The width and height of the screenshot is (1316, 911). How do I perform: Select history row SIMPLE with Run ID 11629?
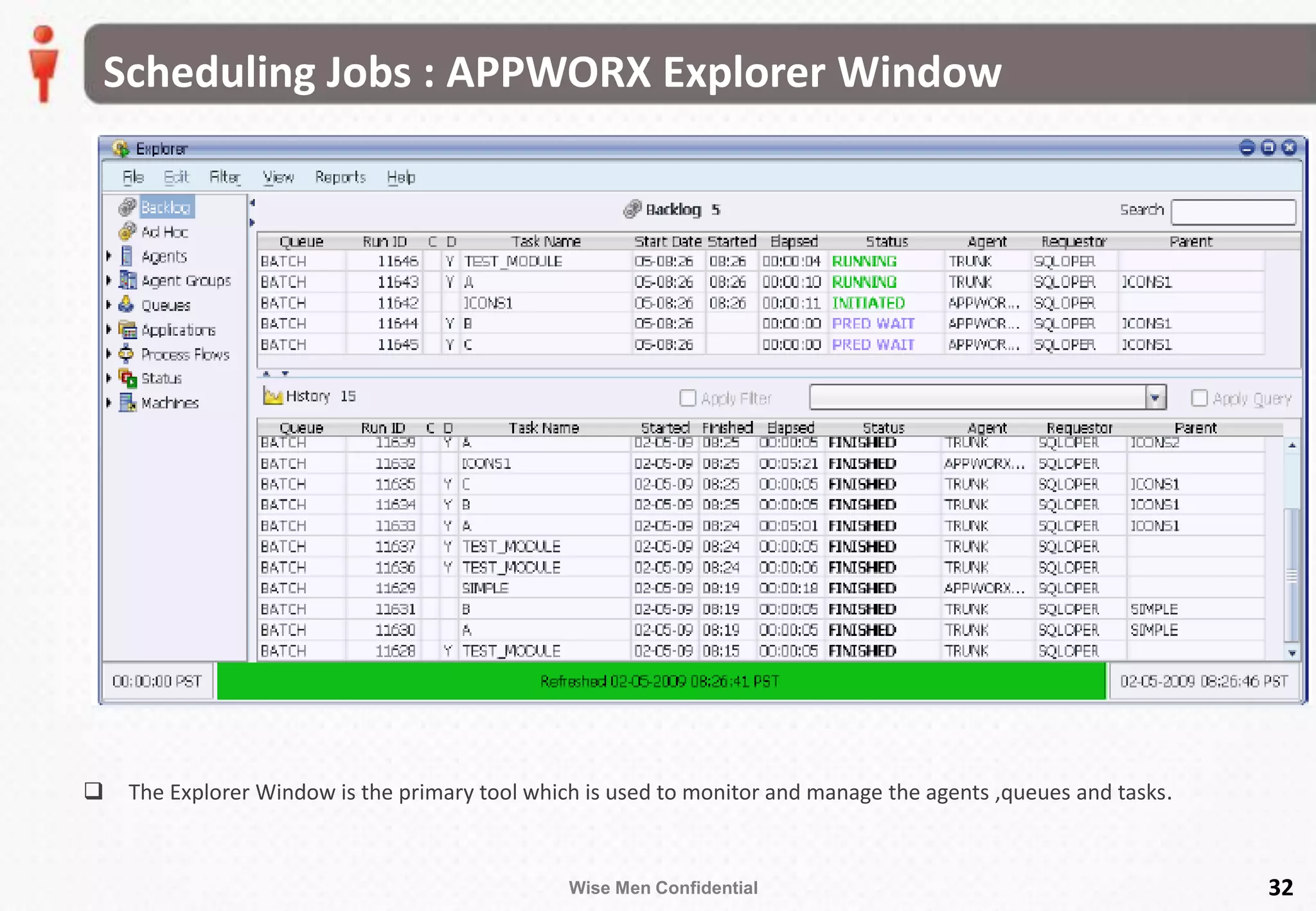(761, 588)
